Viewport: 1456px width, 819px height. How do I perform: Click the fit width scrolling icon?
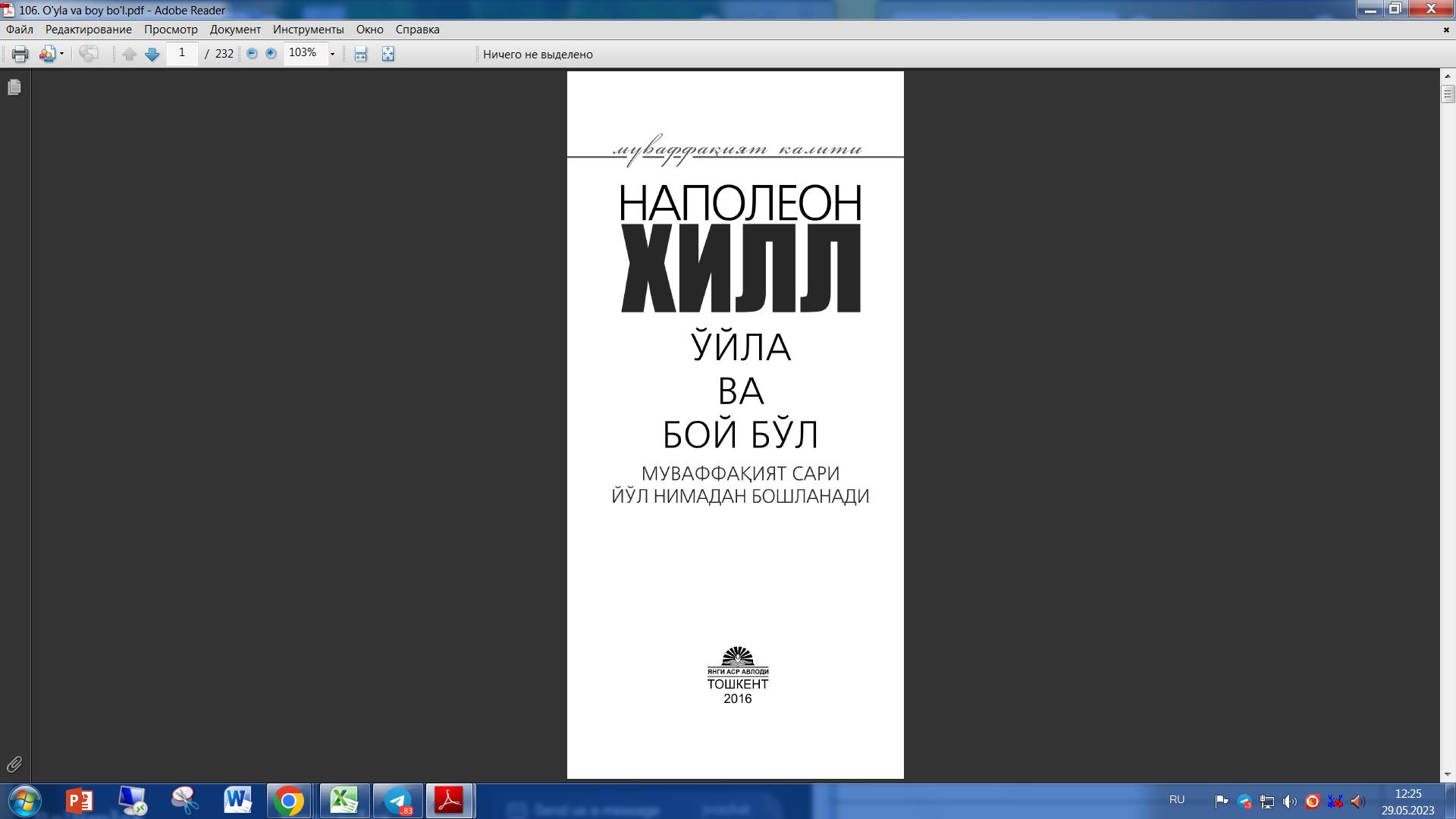coord(361,54)
